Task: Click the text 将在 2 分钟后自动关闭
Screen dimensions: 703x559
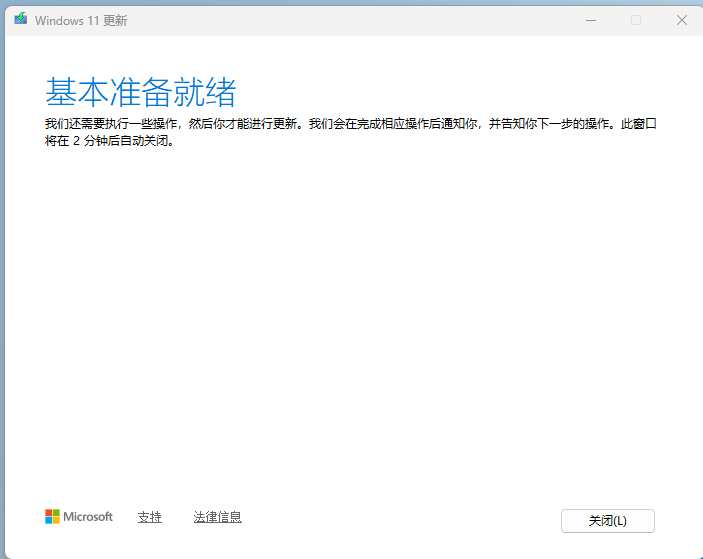Action: point(109,141)
